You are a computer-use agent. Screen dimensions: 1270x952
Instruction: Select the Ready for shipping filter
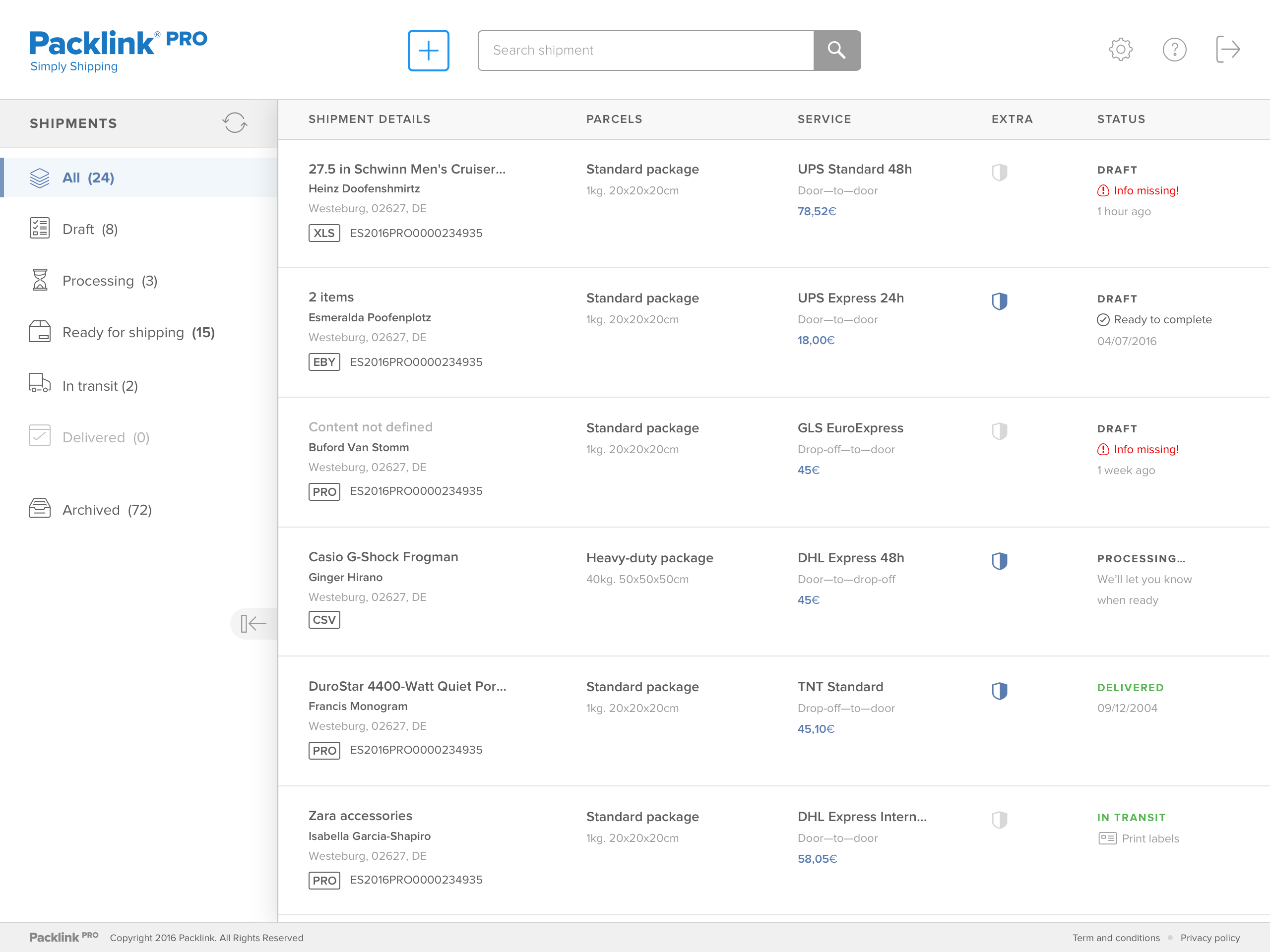138,332
